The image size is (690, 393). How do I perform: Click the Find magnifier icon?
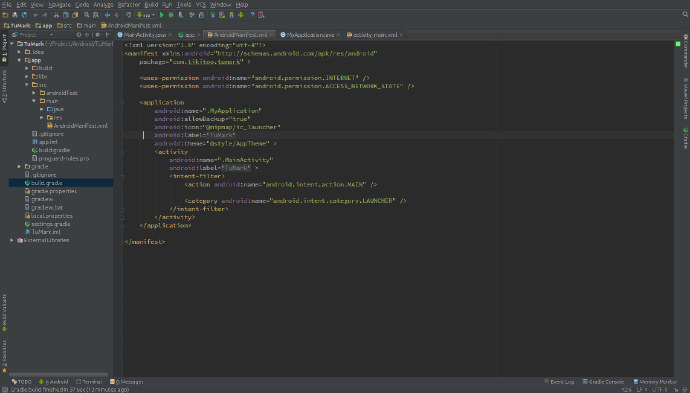(x=87, y=15)
